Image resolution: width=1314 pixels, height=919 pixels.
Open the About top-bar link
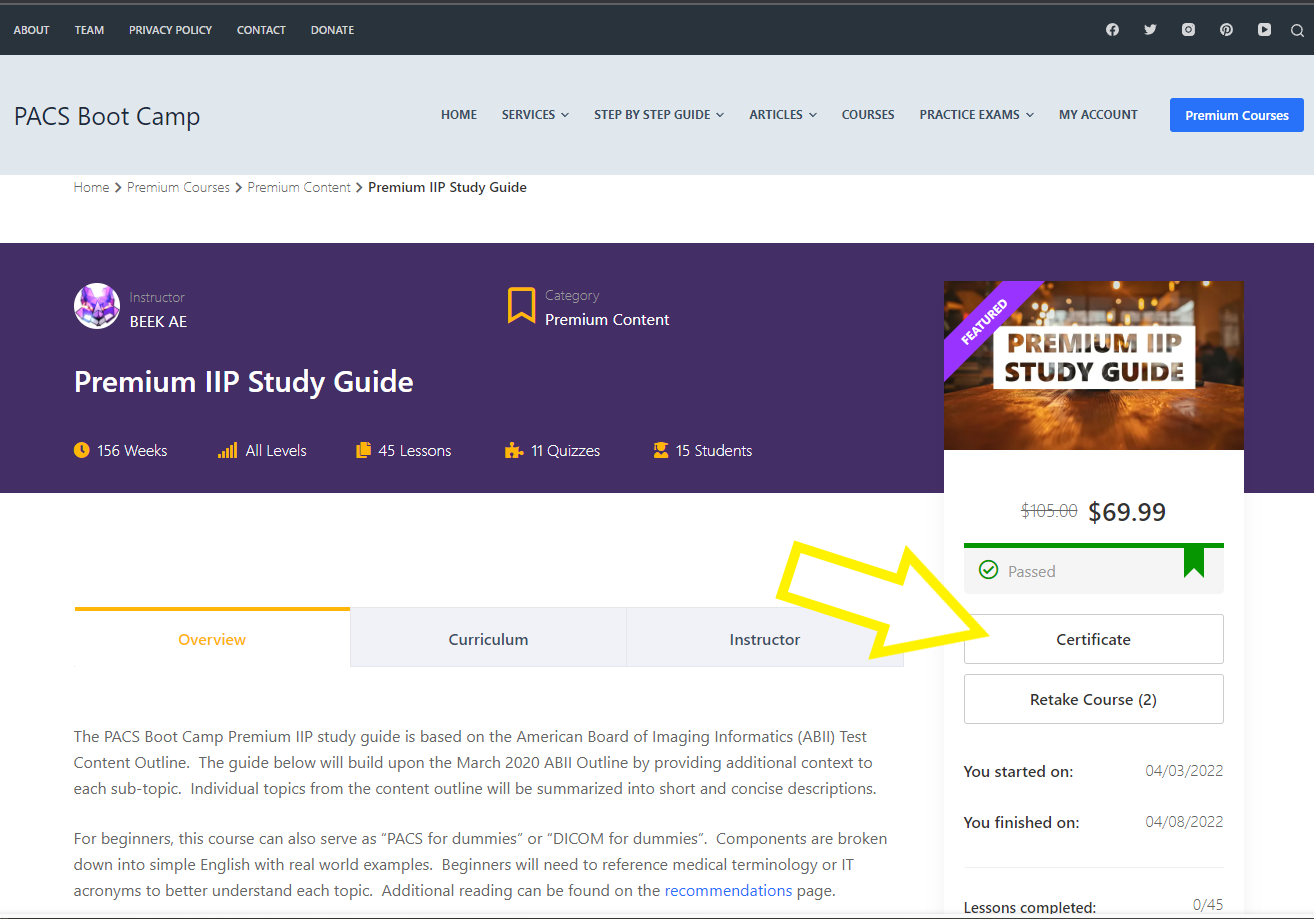point(31,30)
